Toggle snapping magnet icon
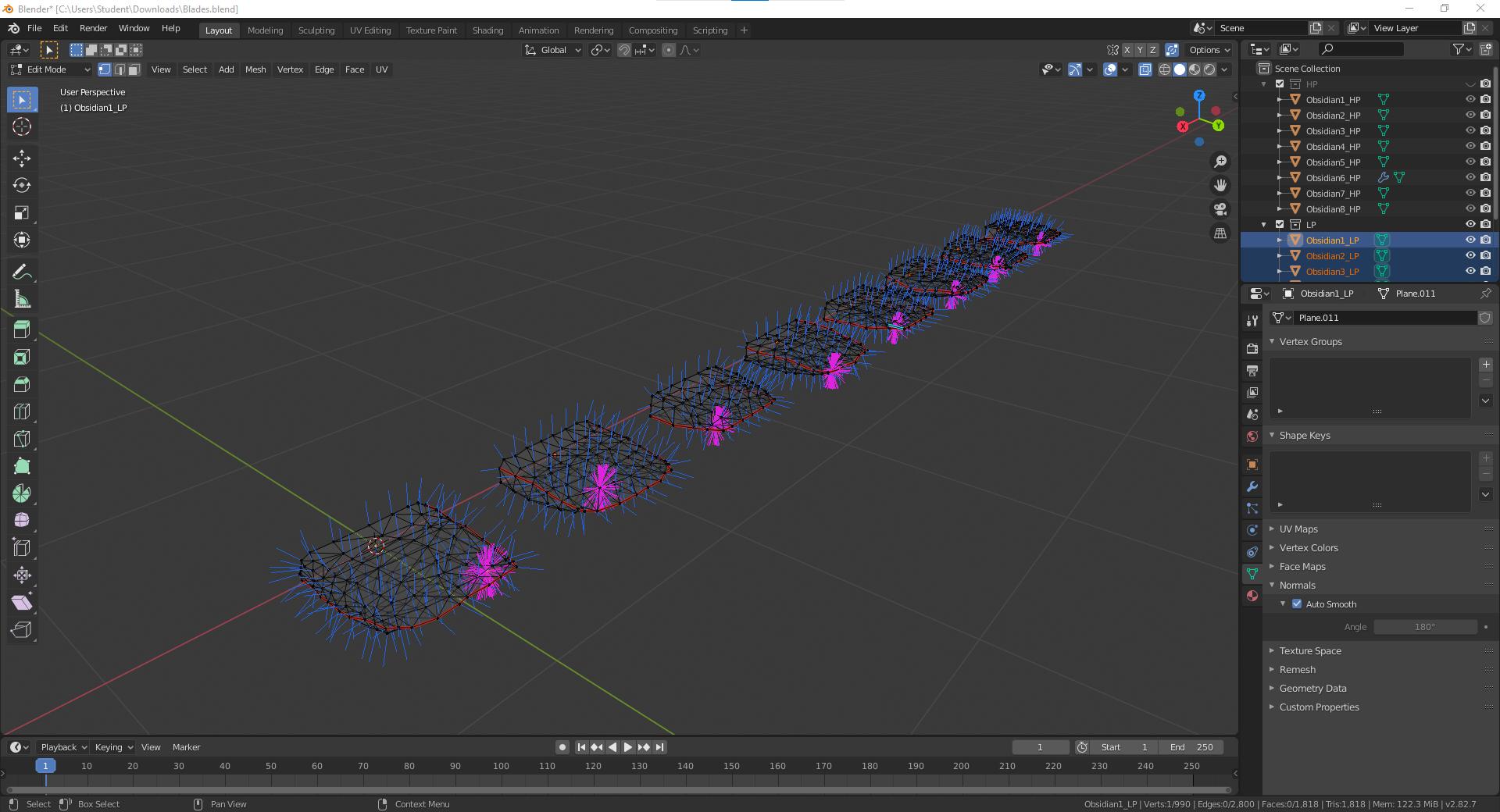Viewport: 1500px width, 812px height. [624, 50]
